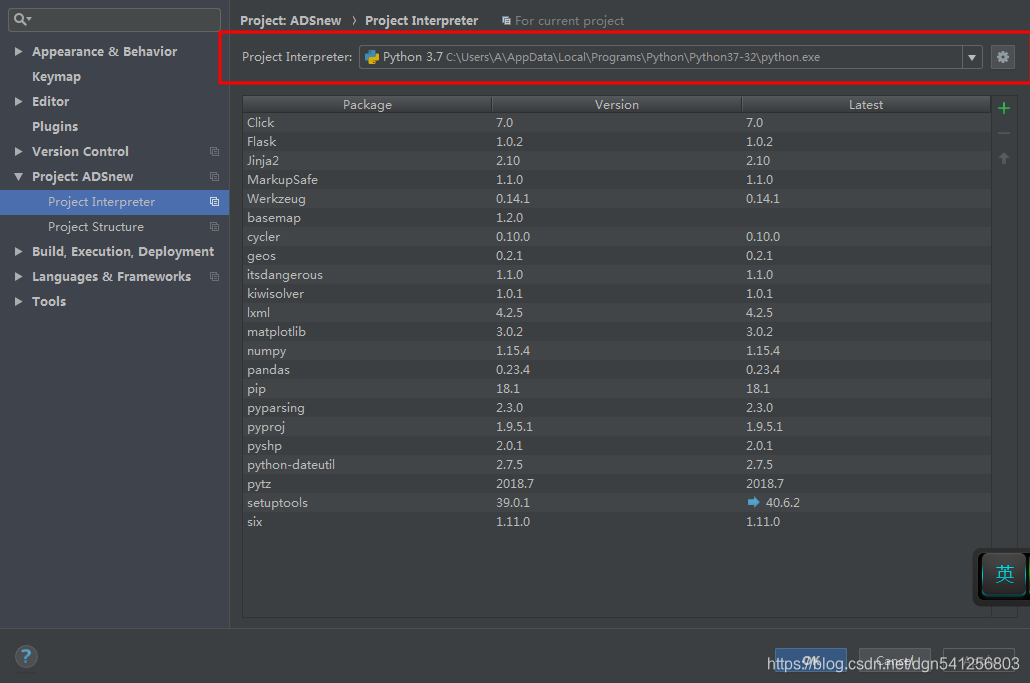Click the copy icon beside Version Control
Image resolution: width=1030 pixels, height=683 pixels.
point(214,152)
